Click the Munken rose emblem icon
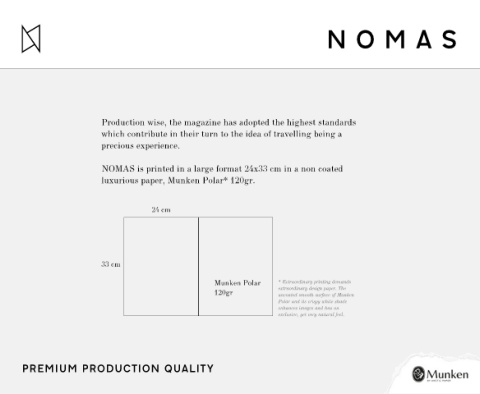 click(418, 374)
